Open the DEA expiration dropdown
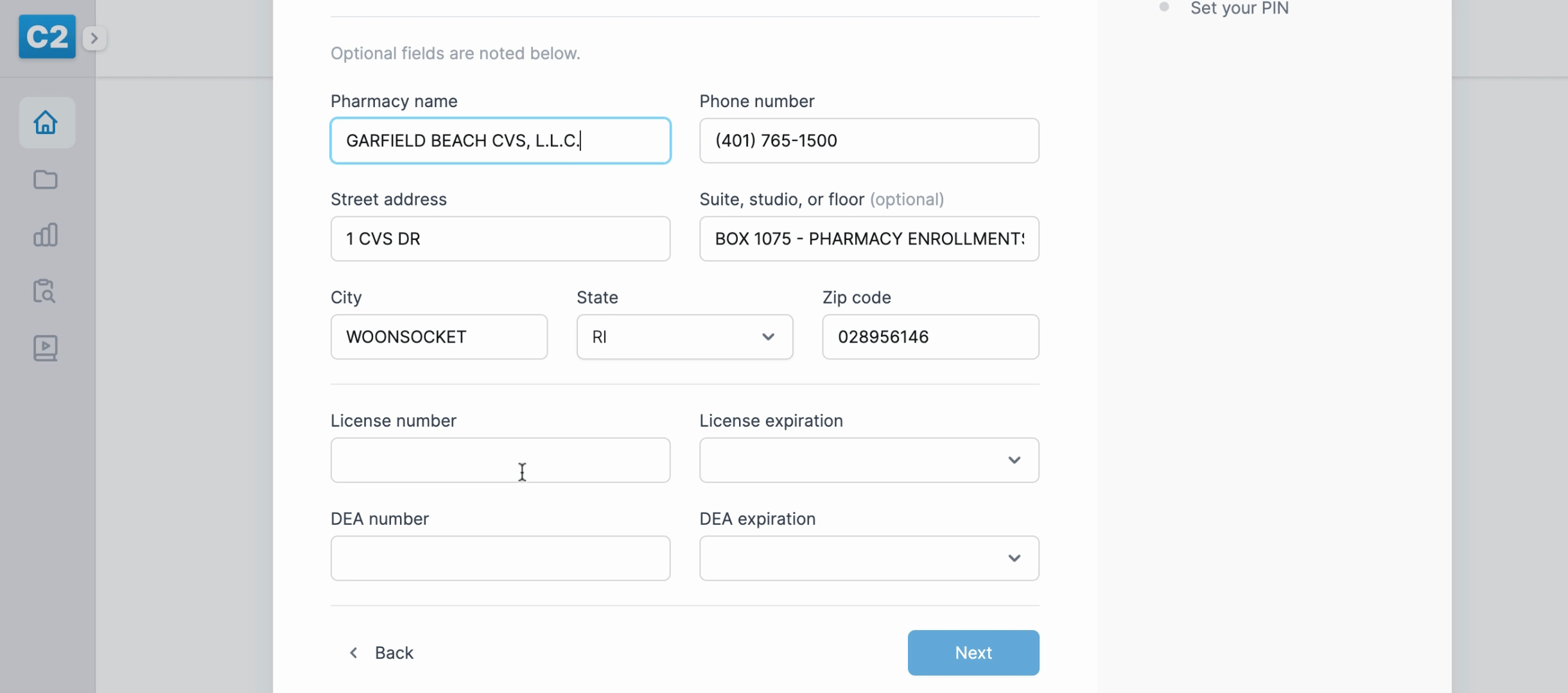Image resolution: width=1568 pixels, height=693 pixels. pyautogui.click(x=869, y=558)
